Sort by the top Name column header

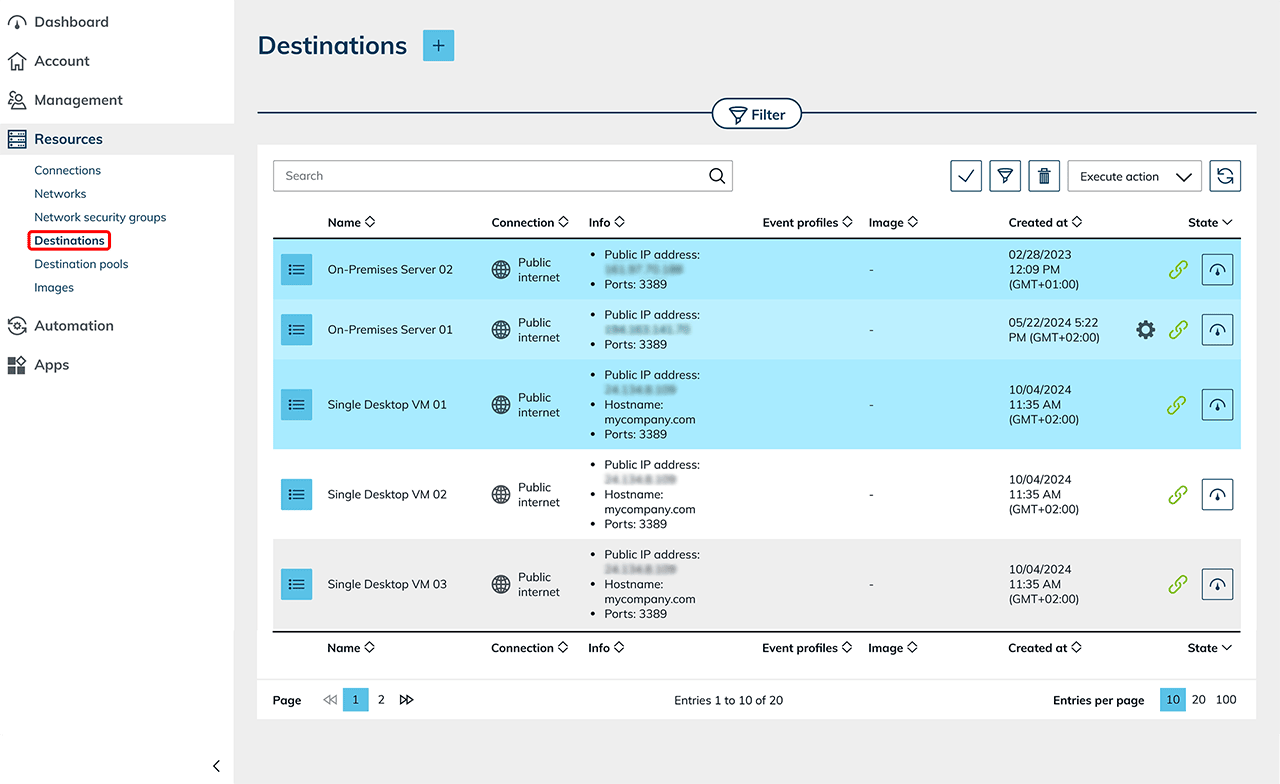[x=351, y=222]
